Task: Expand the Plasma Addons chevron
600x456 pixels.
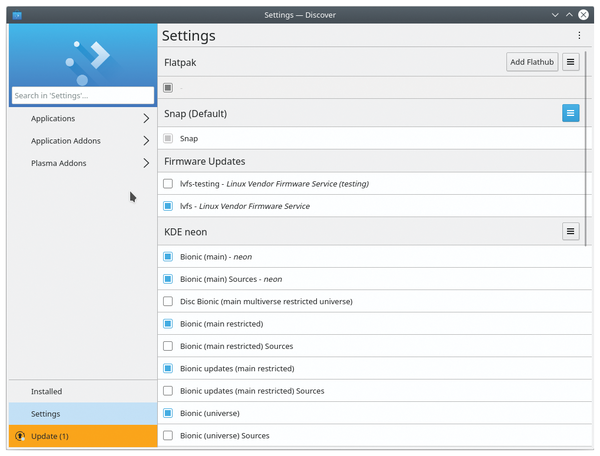Action: (146, 163)
